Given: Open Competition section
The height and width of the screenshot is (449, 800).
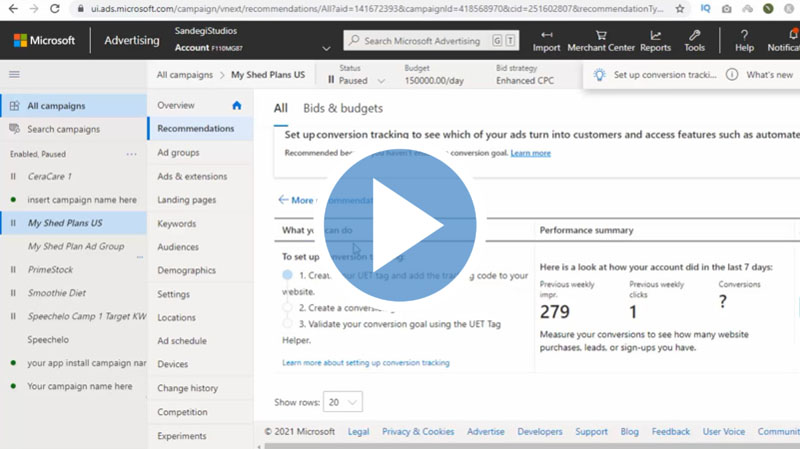Looking at the screenshot, I should [x=182, y=412].
